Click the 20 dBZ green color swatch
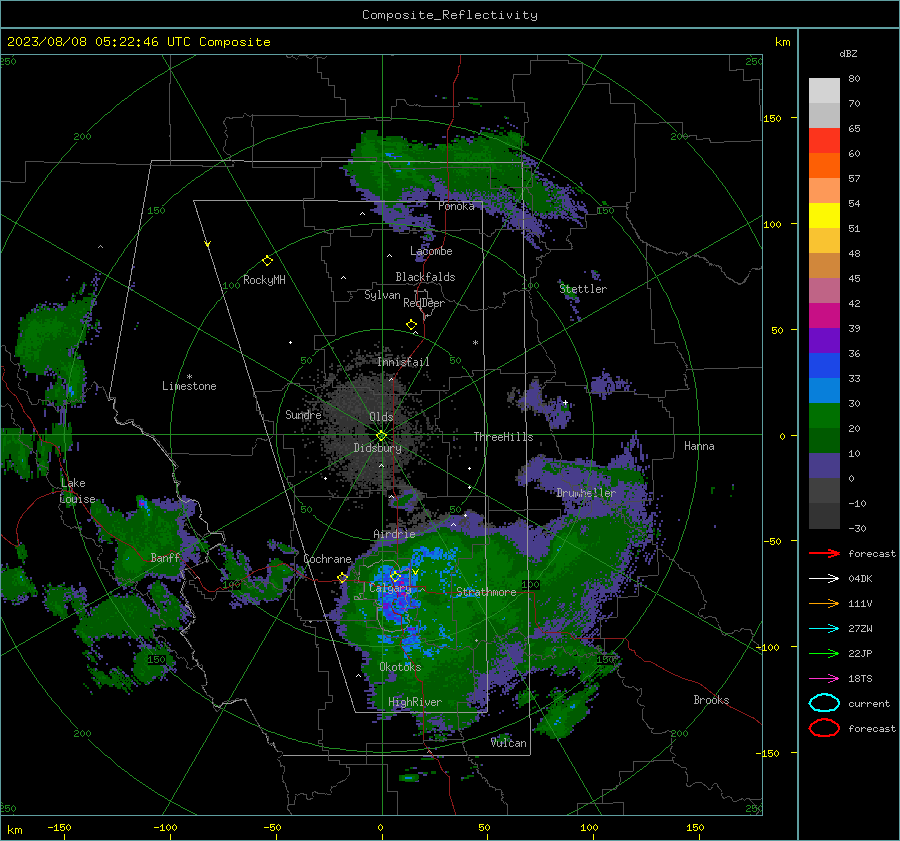This screenshot has height=841, width=900. click(x=824, y=415)
